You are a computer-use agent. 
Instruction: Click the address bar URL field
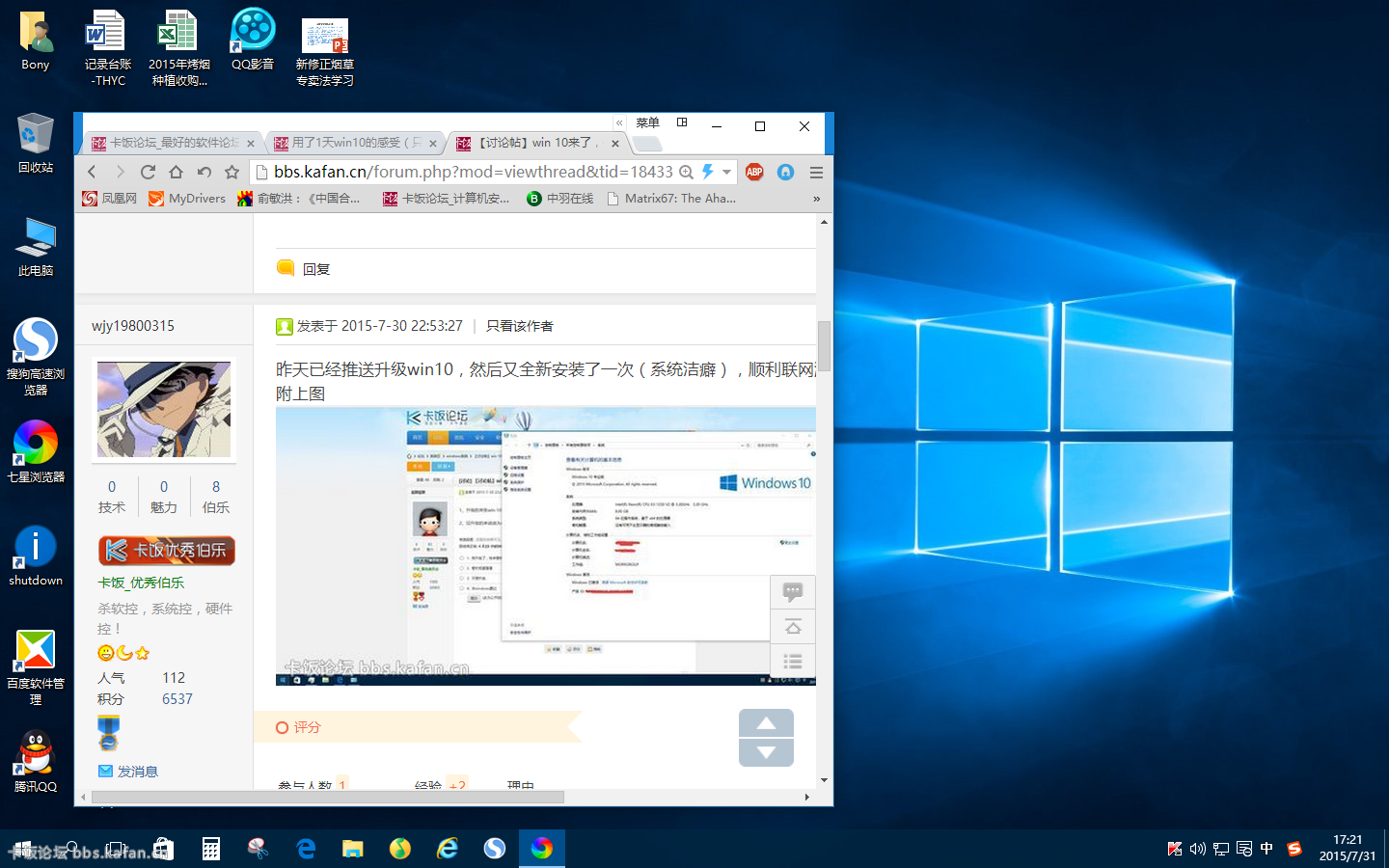point(473,172)
